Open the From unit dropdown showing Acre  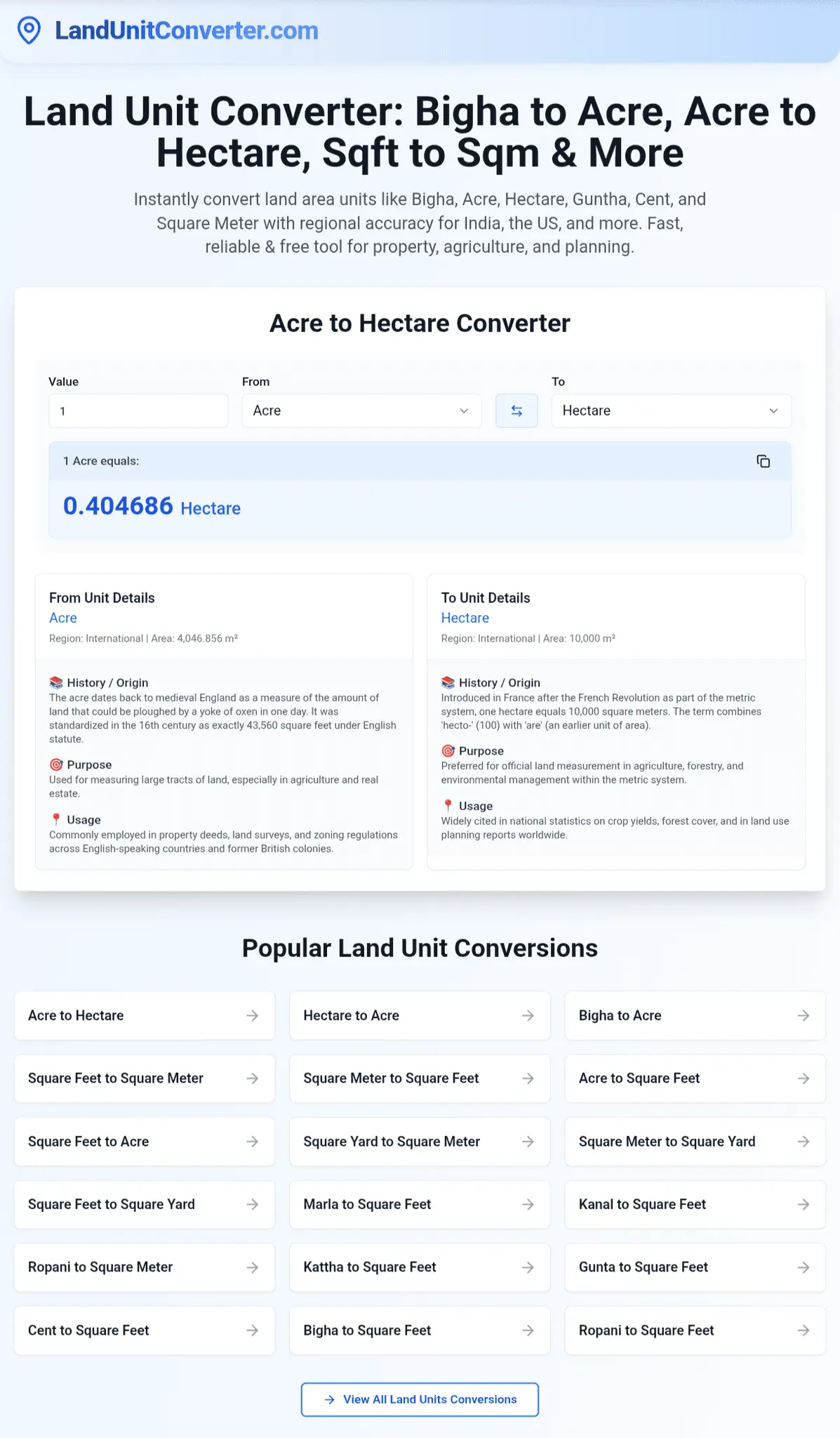click(x=361, y=411)
